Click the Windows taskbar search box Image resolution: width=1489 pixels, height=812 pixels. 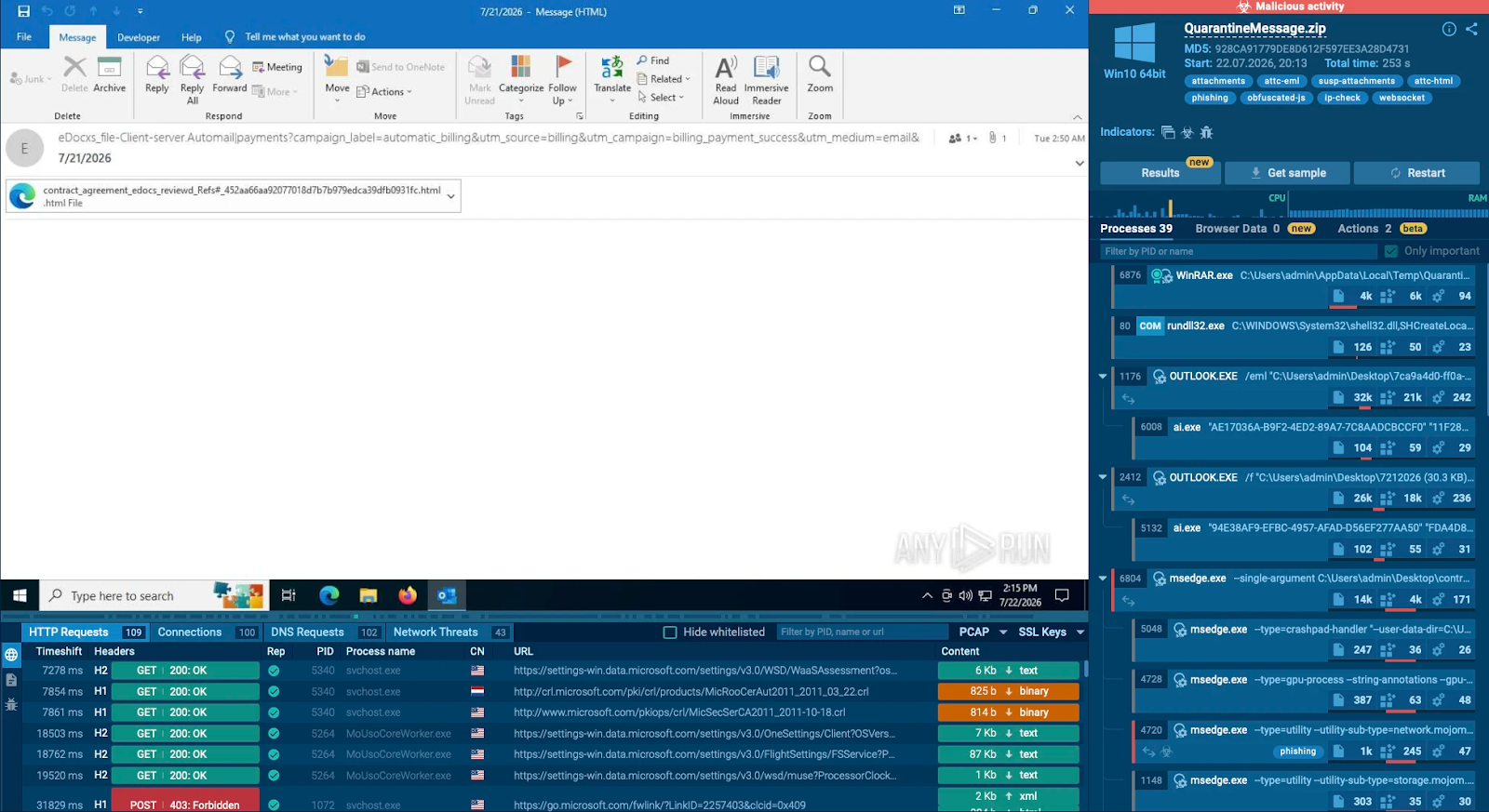[x=154, y=595]
